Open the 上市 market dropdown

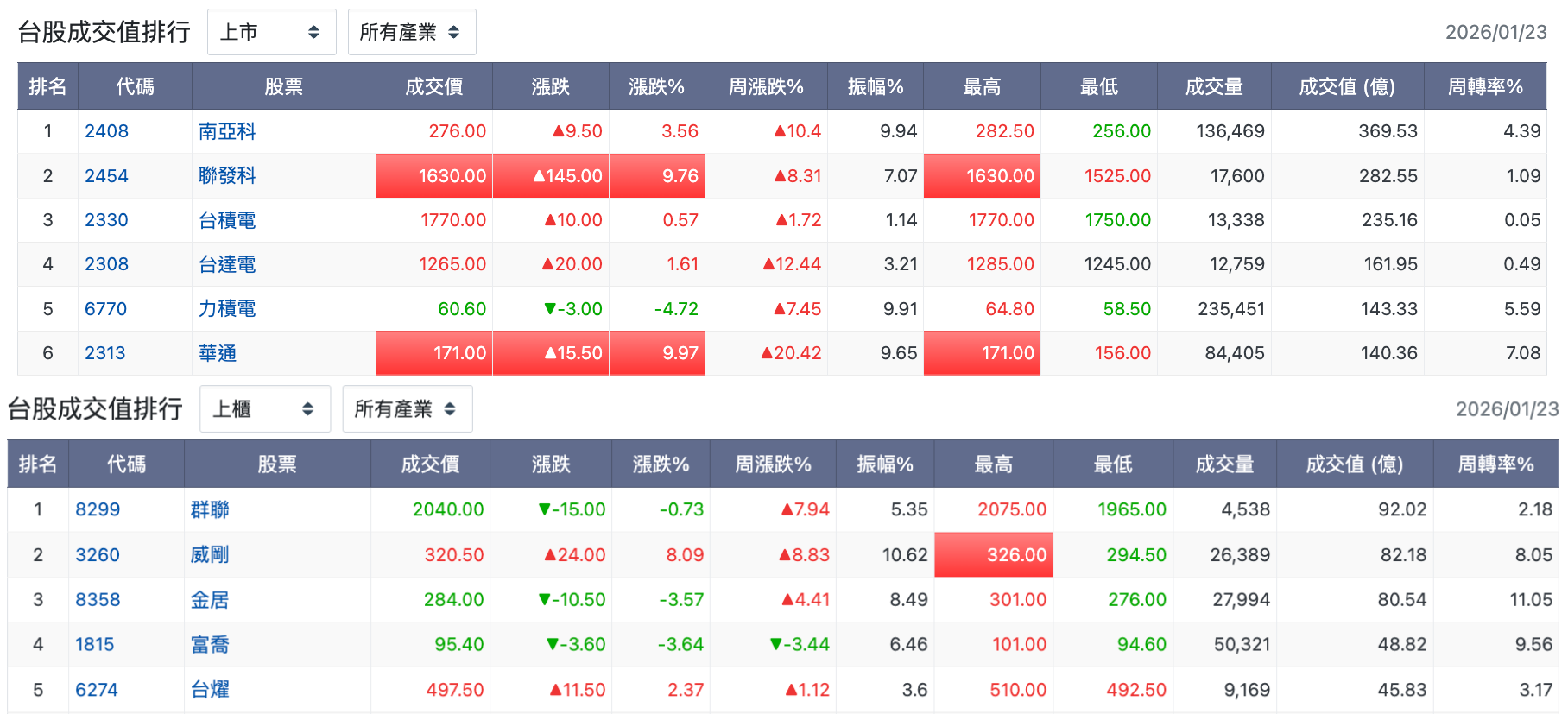click(271, 32)
